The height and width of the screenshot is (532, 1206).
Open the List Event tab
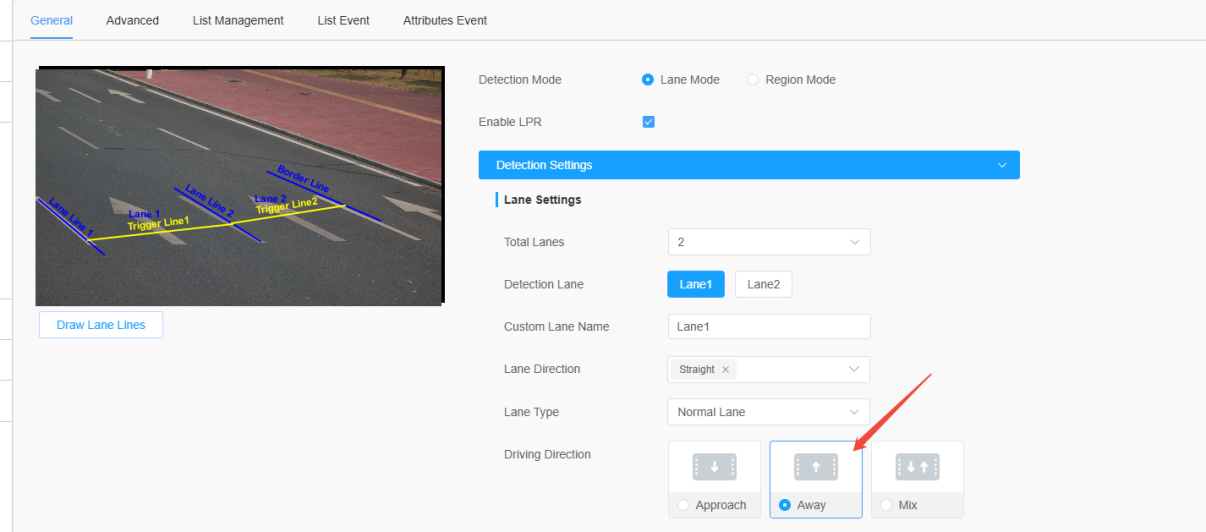click(x=343, y=20)
